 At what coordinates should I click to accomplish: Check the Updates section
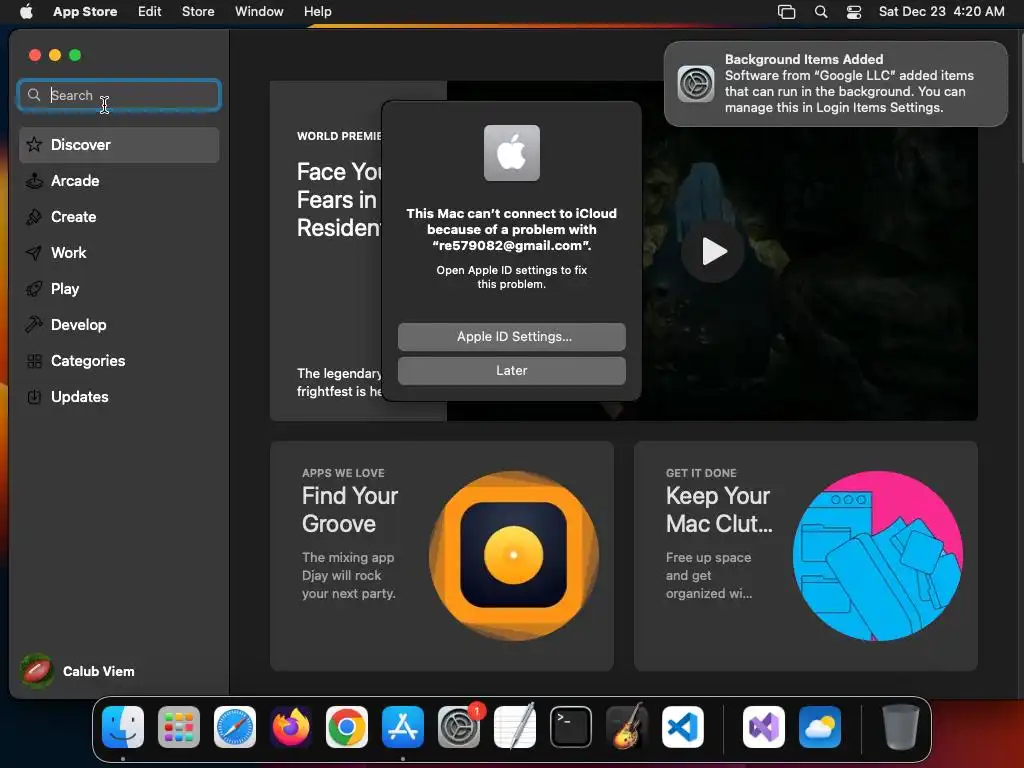119,396
